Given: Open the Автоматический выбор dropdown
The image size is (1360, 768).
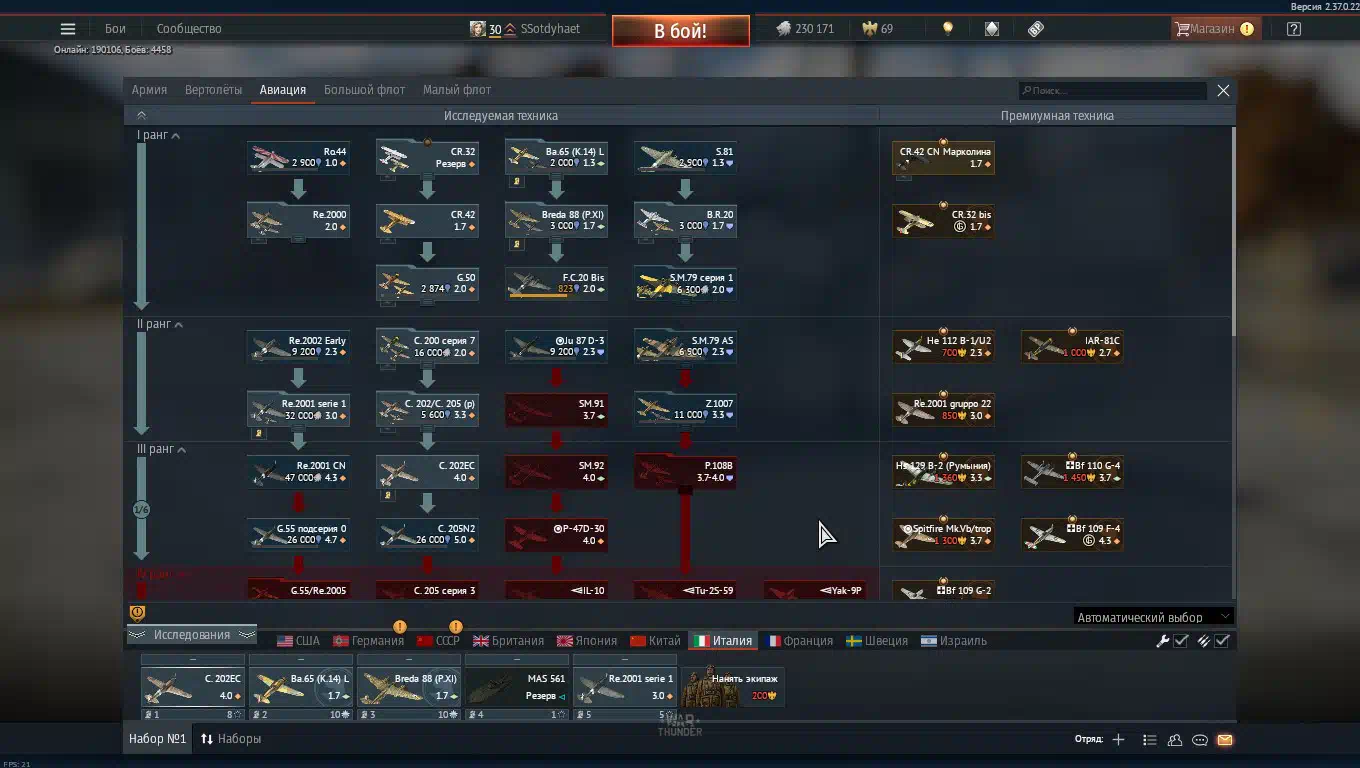Looking at the screenshot, I should [1153, 617].
